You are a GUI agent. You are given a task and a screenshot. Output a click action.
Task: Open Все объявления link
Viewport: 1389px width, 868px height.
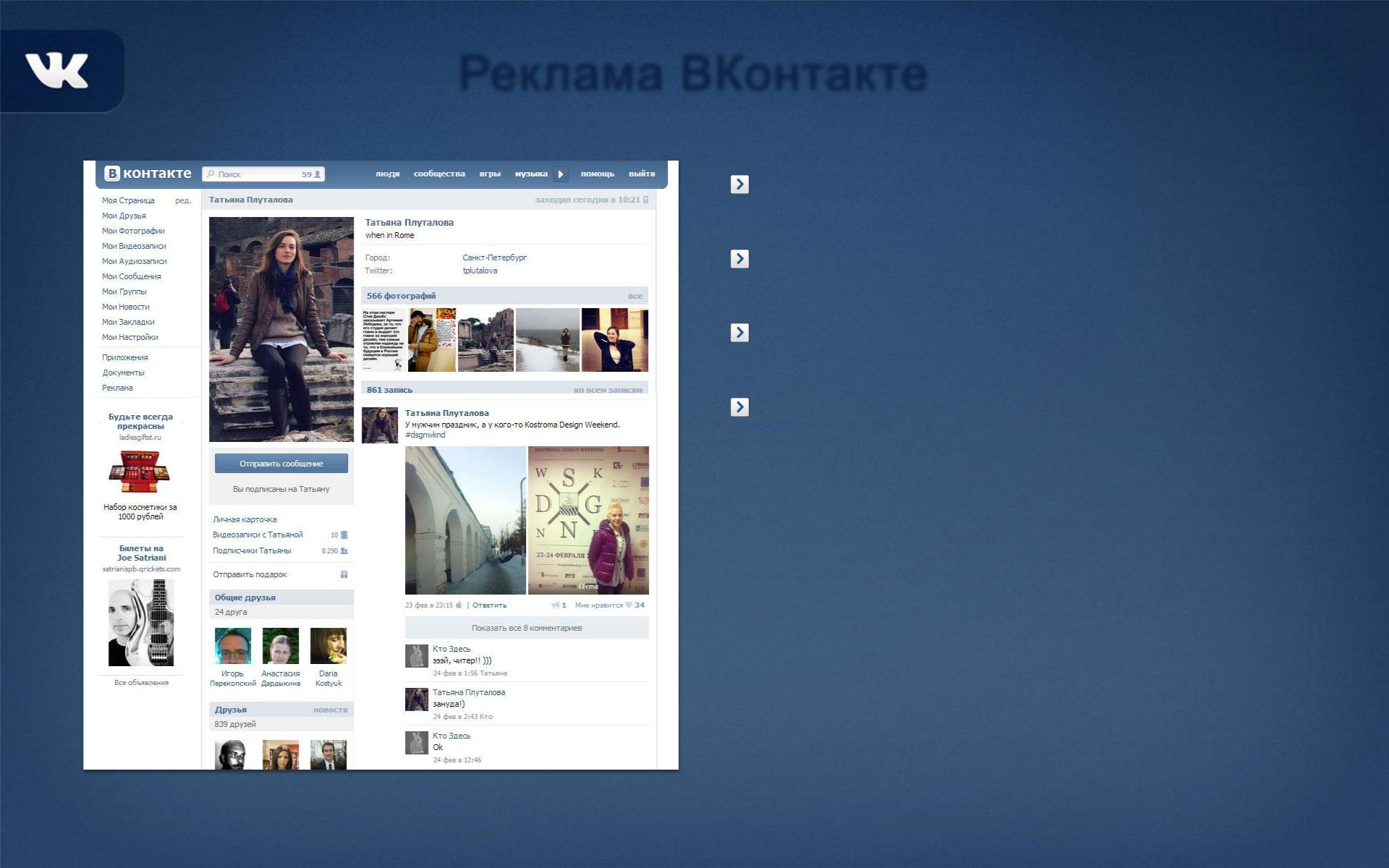[x=141, y=682]
